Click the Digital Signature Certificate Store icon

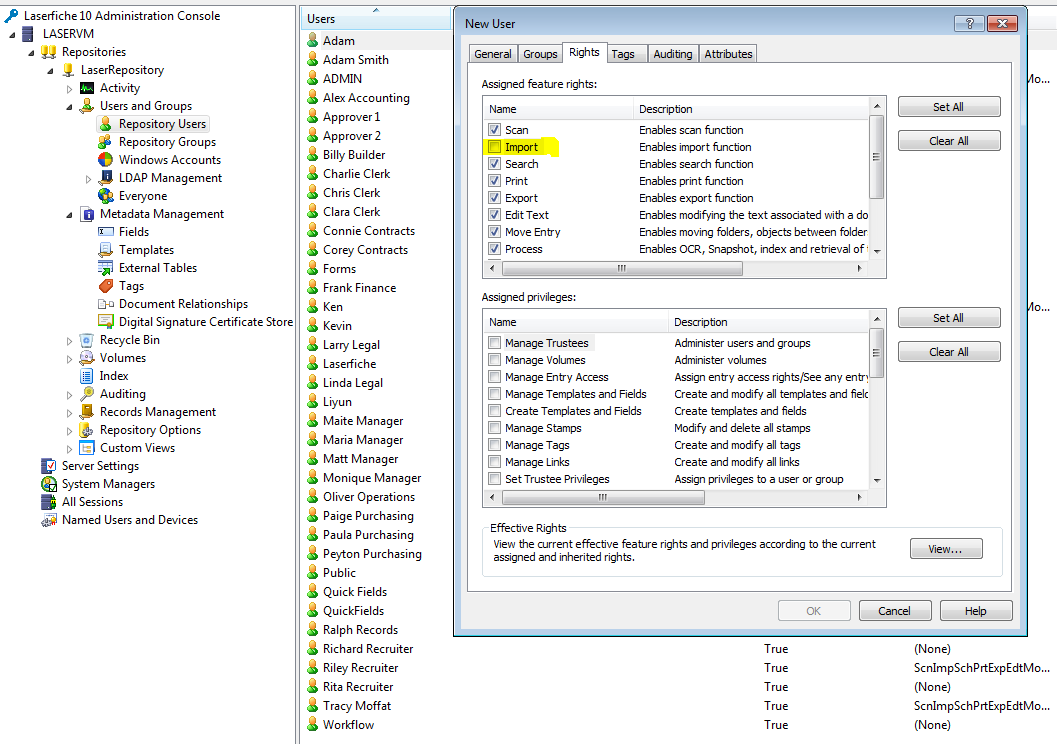click(105, 321)
